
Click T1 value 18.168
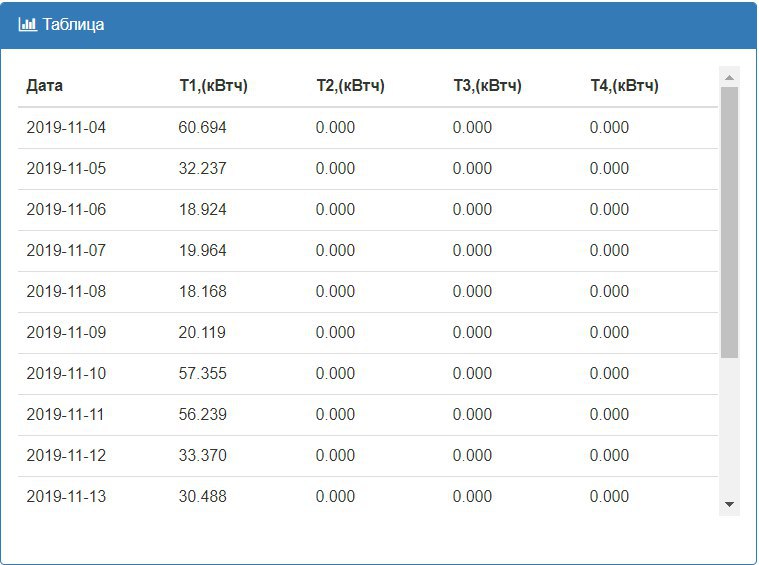tap(202, 291)
